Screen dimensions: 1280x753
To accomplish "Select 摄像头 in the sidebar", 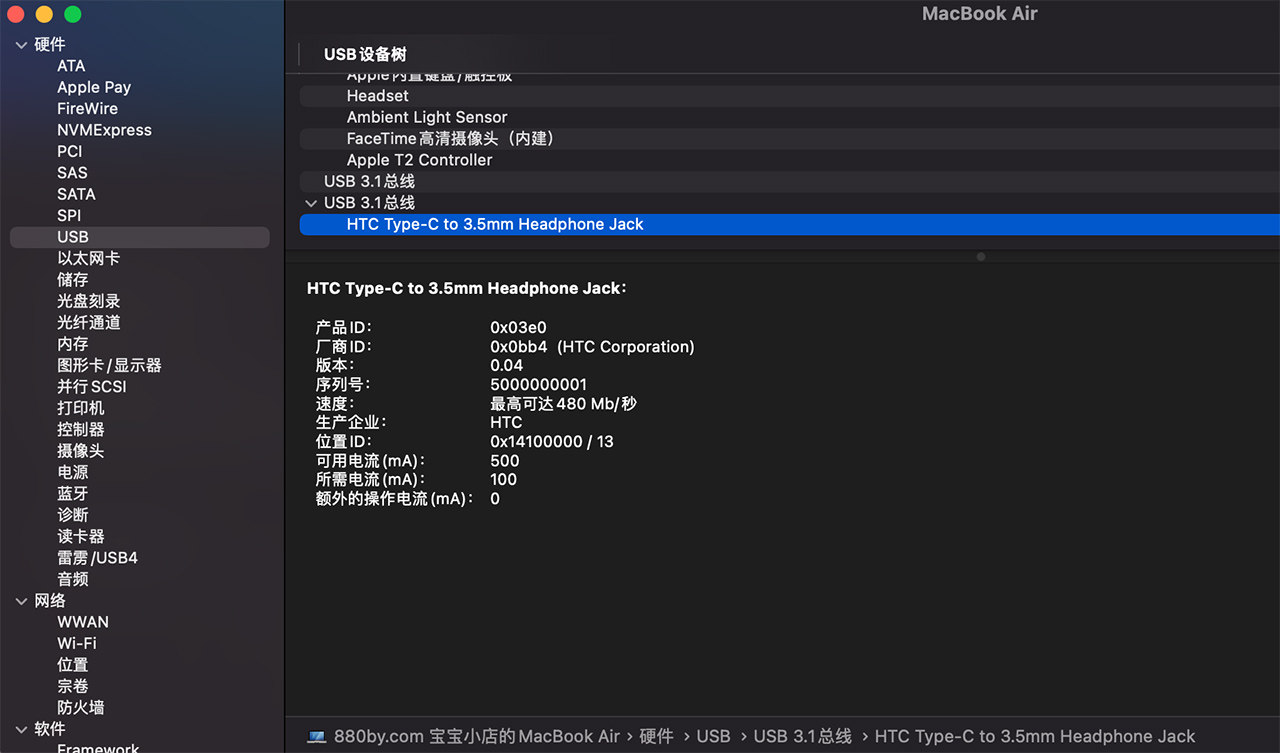I will click(81, 451).
